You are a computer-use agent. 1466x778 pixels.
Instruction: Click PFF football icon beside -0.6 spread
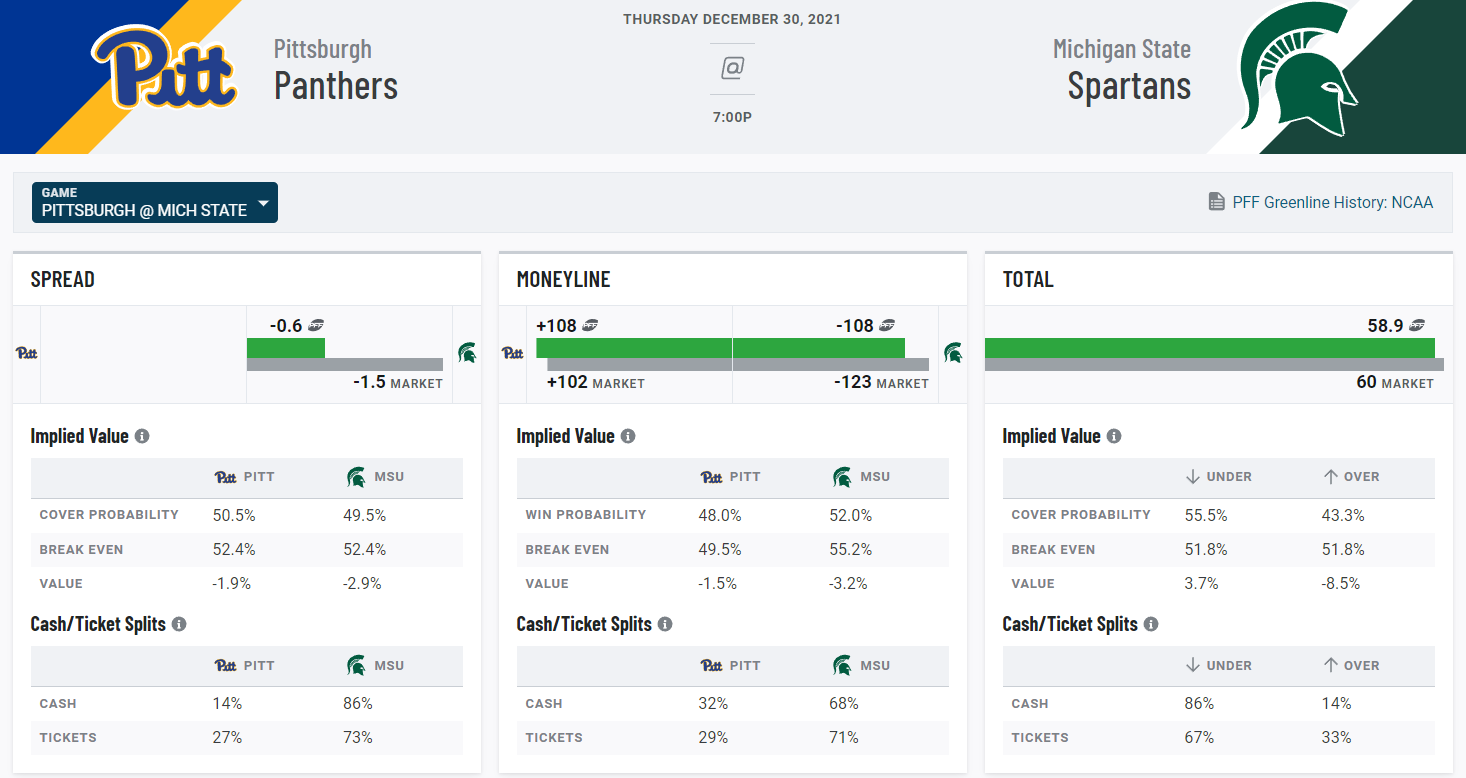[316, 326]
